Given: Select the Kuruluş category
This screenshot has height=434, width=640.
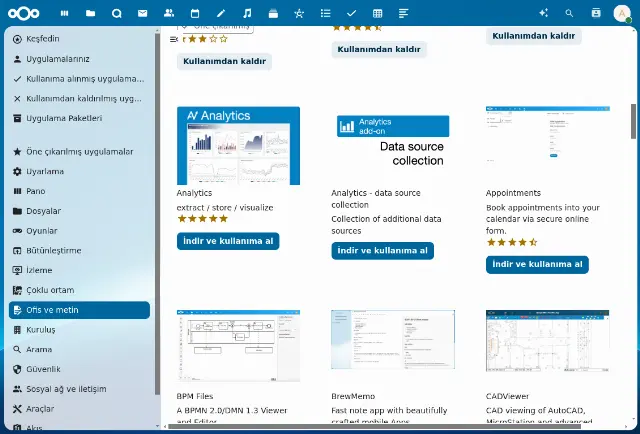Looking at the screenshot, I should (x=79, y=330).
